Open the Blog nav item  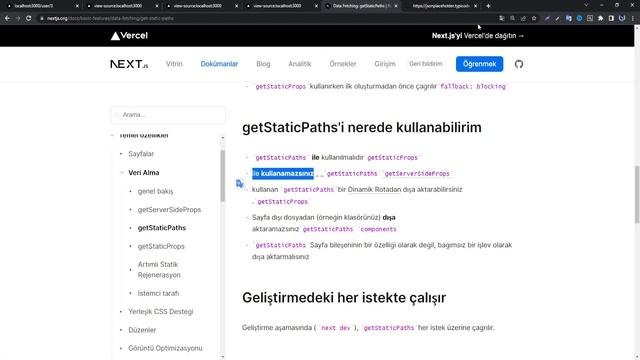coord(263,64)
